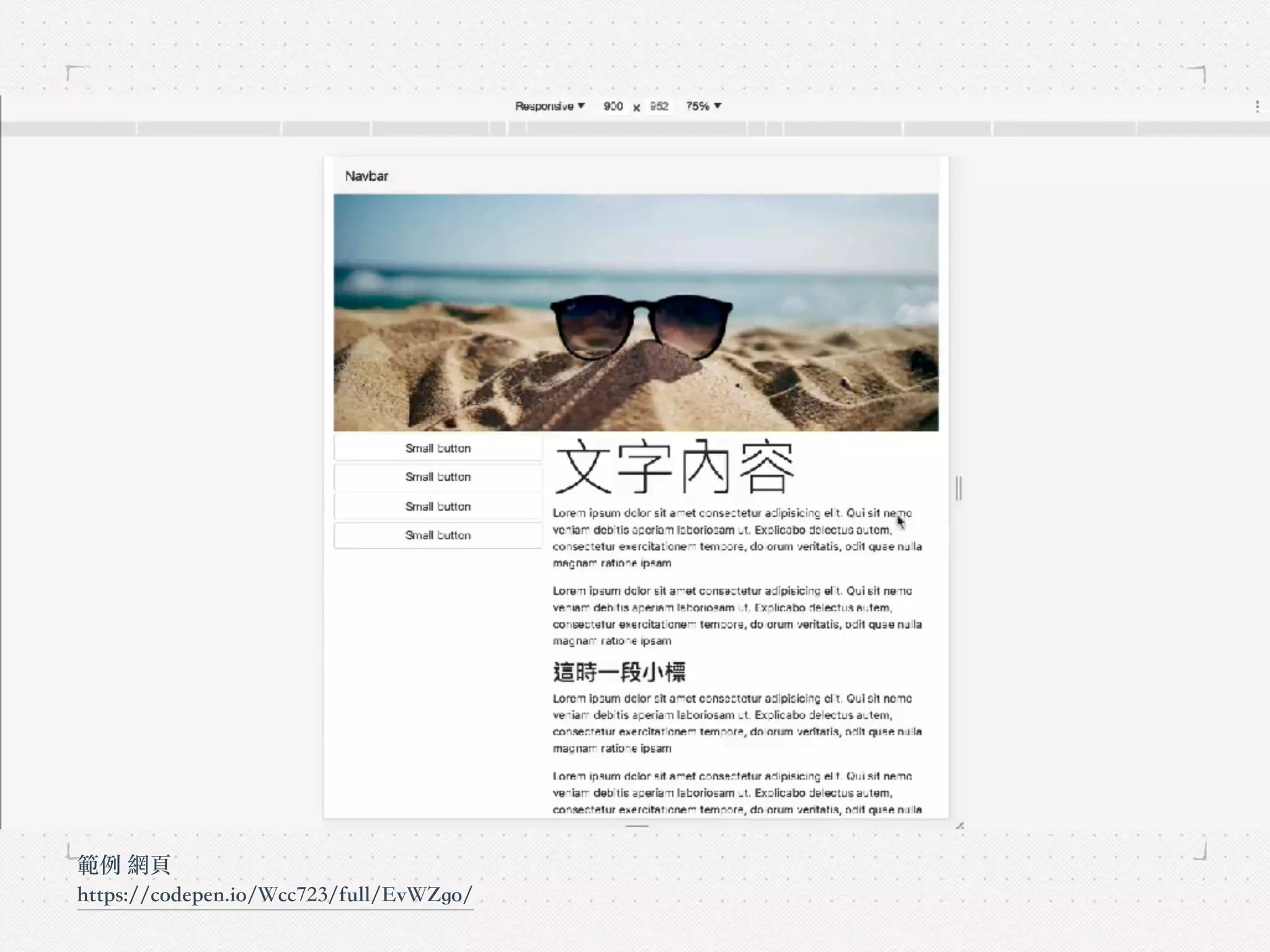Open the device toolbar three-dot menu
Viewport: 1270px width, 952px height.
1257,107
